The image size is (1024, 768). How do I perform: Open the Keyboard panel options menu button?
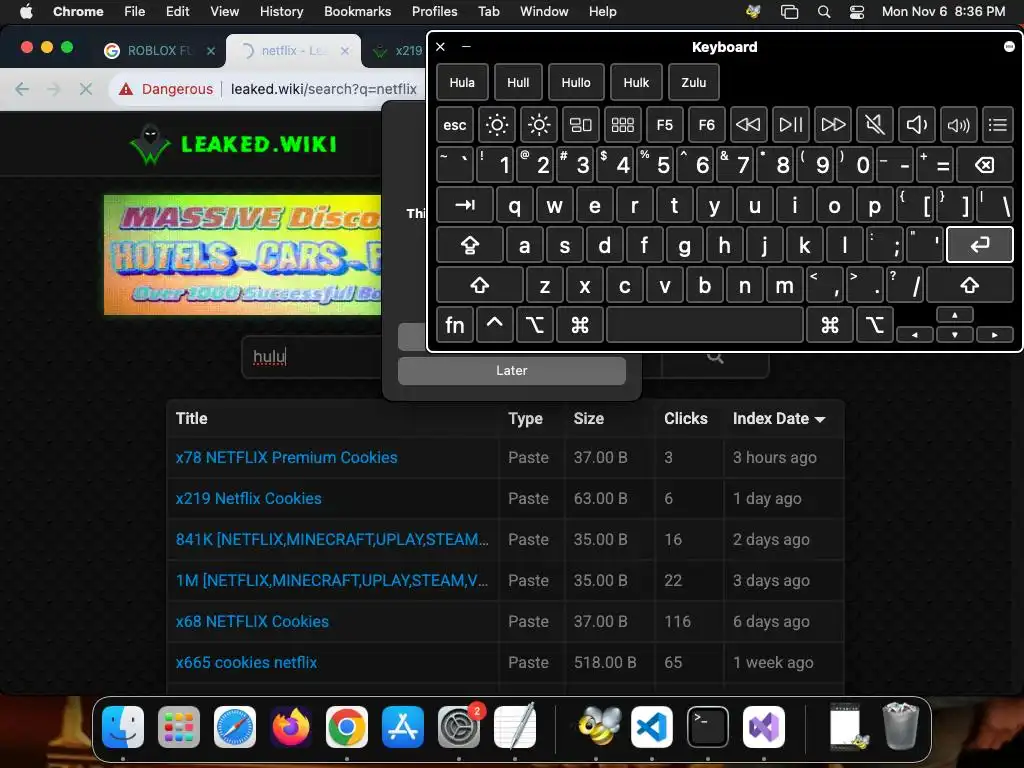tap(1009, 46)
